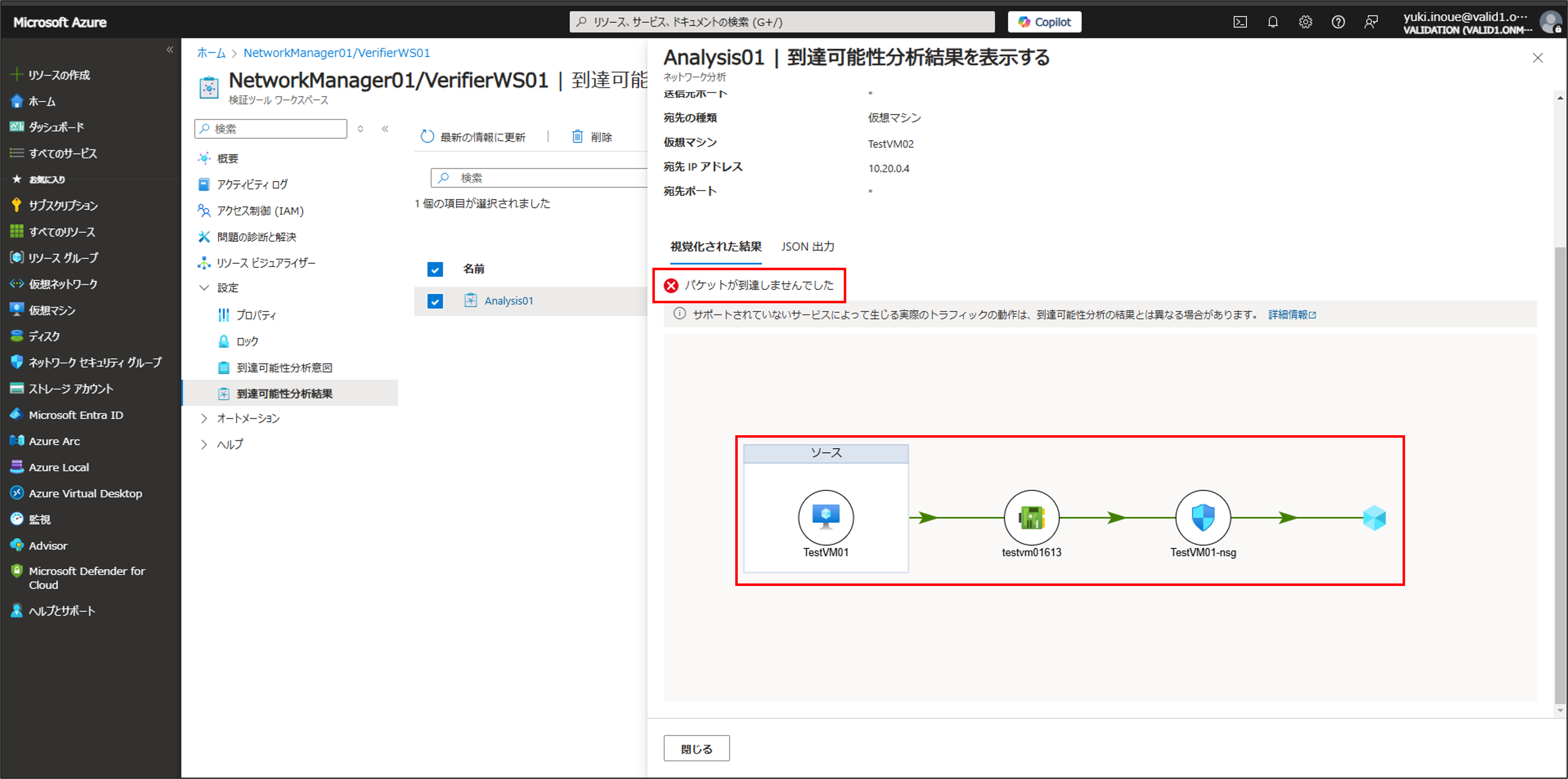The width and height of the screenshot is (1568, 779).
Task: Select the TestVM01 node in diagram
Action: pyautogui.click(x=826, y=518)
